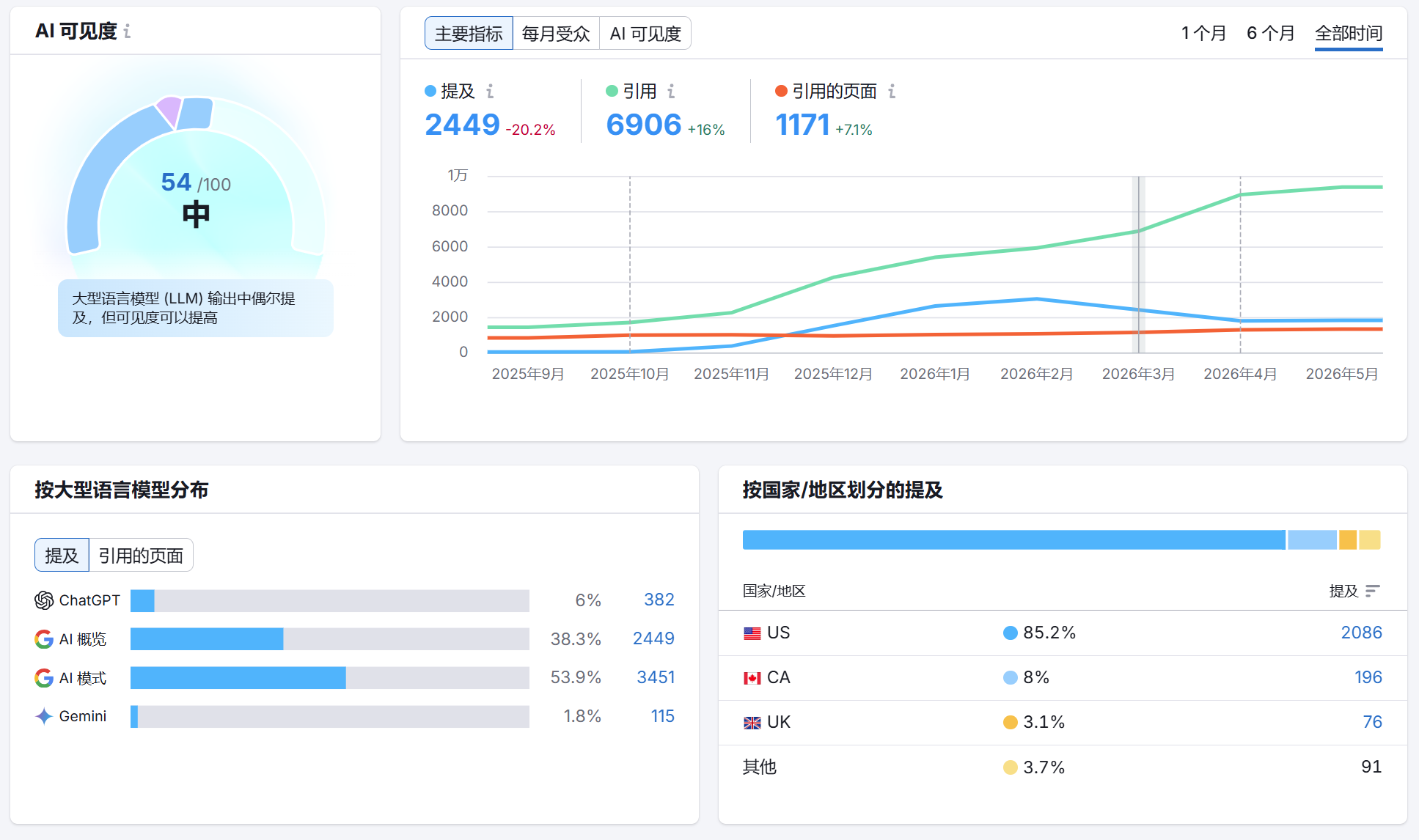Select the 全部时间 time range
Viewport: 1419px width, 840px height.
coord(1349,34)
